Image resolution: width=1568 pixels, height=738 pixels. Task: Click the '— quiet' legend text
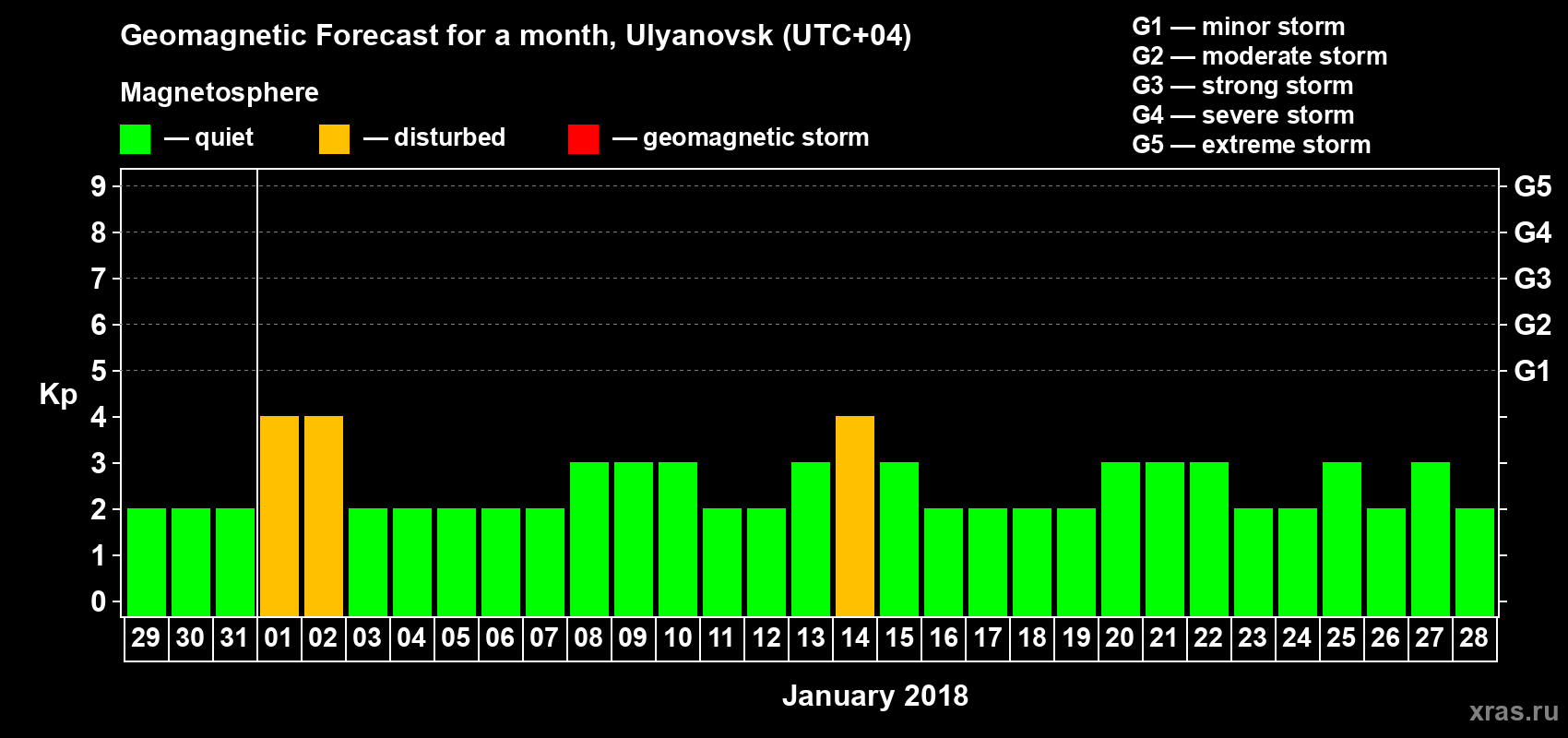click(208, 137)
